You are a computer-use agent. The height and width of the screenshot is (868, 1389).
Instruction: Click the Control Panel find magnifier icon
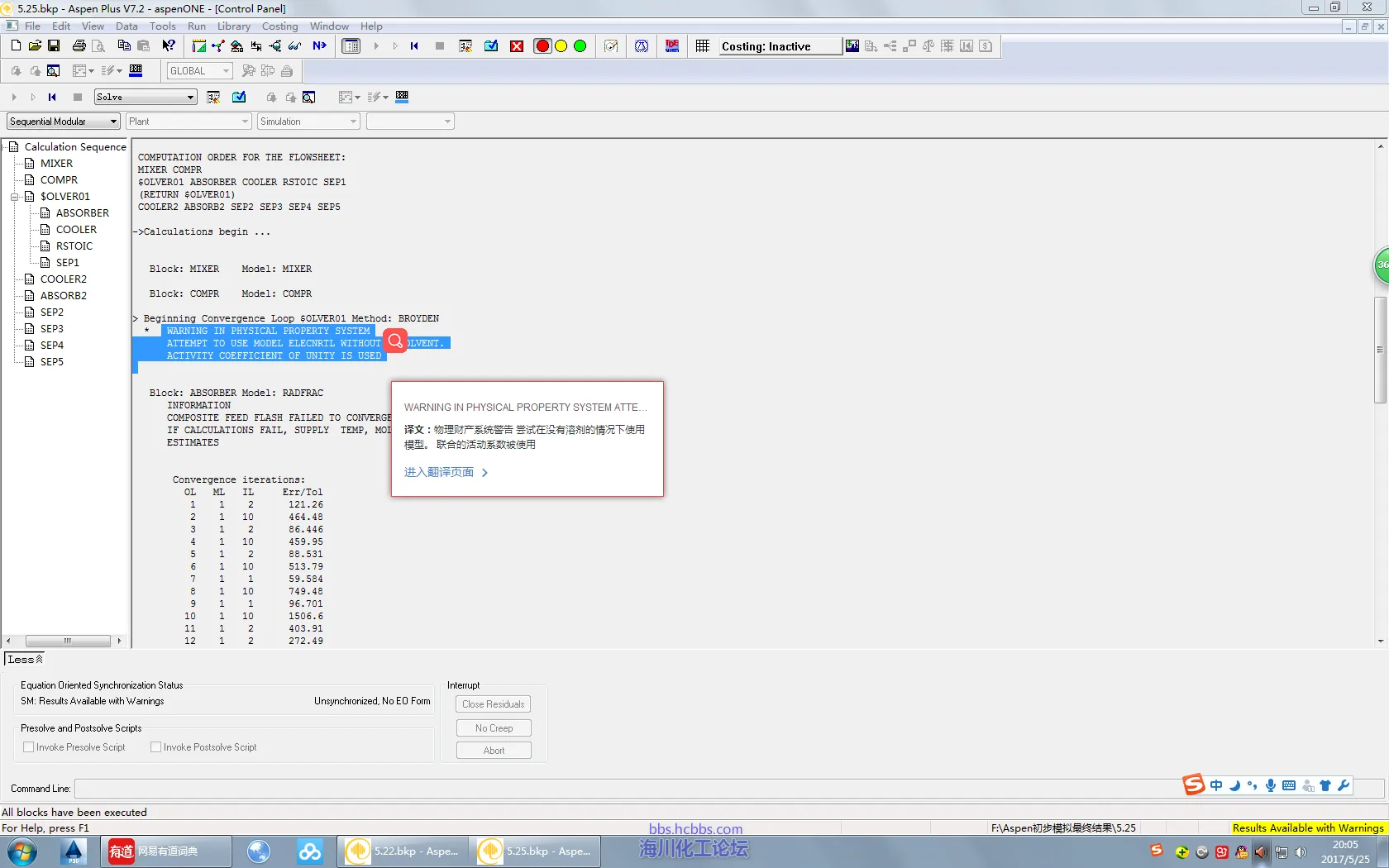309,98
